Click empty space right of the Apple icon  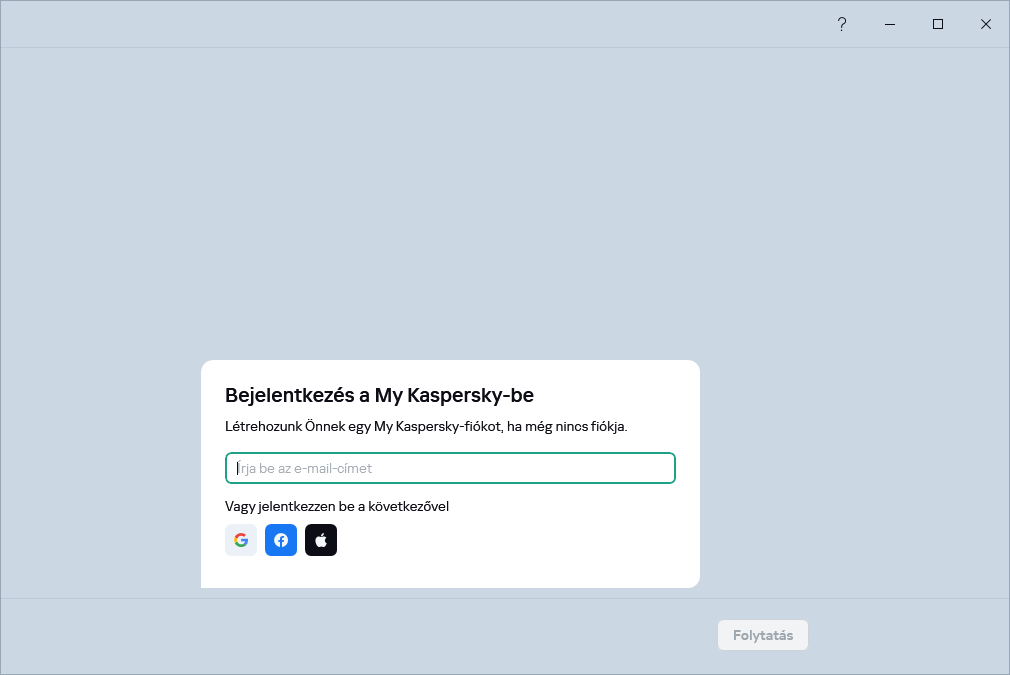500,540
